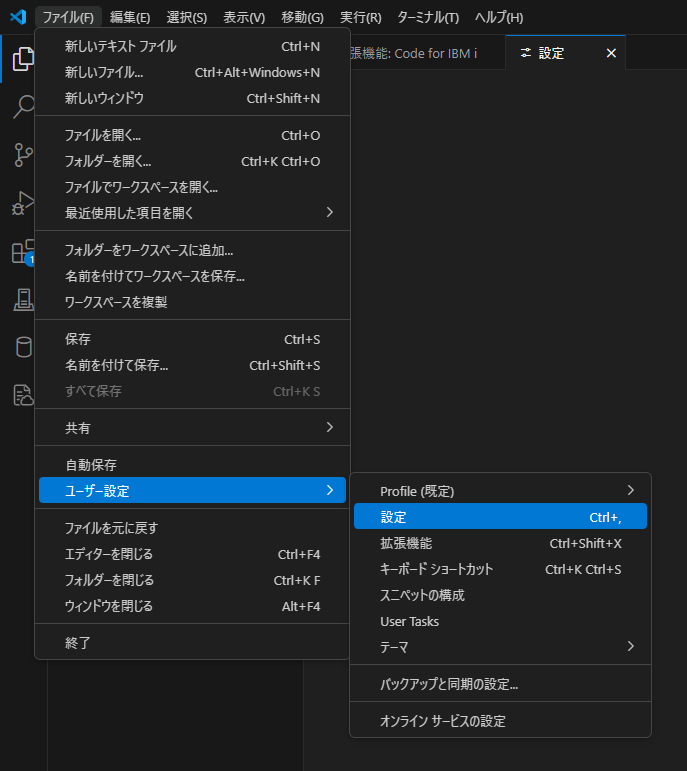The width and height of the screenshot is (687, 771).
Task: Open スニペットの構成
Action: (x=500, y=595)
